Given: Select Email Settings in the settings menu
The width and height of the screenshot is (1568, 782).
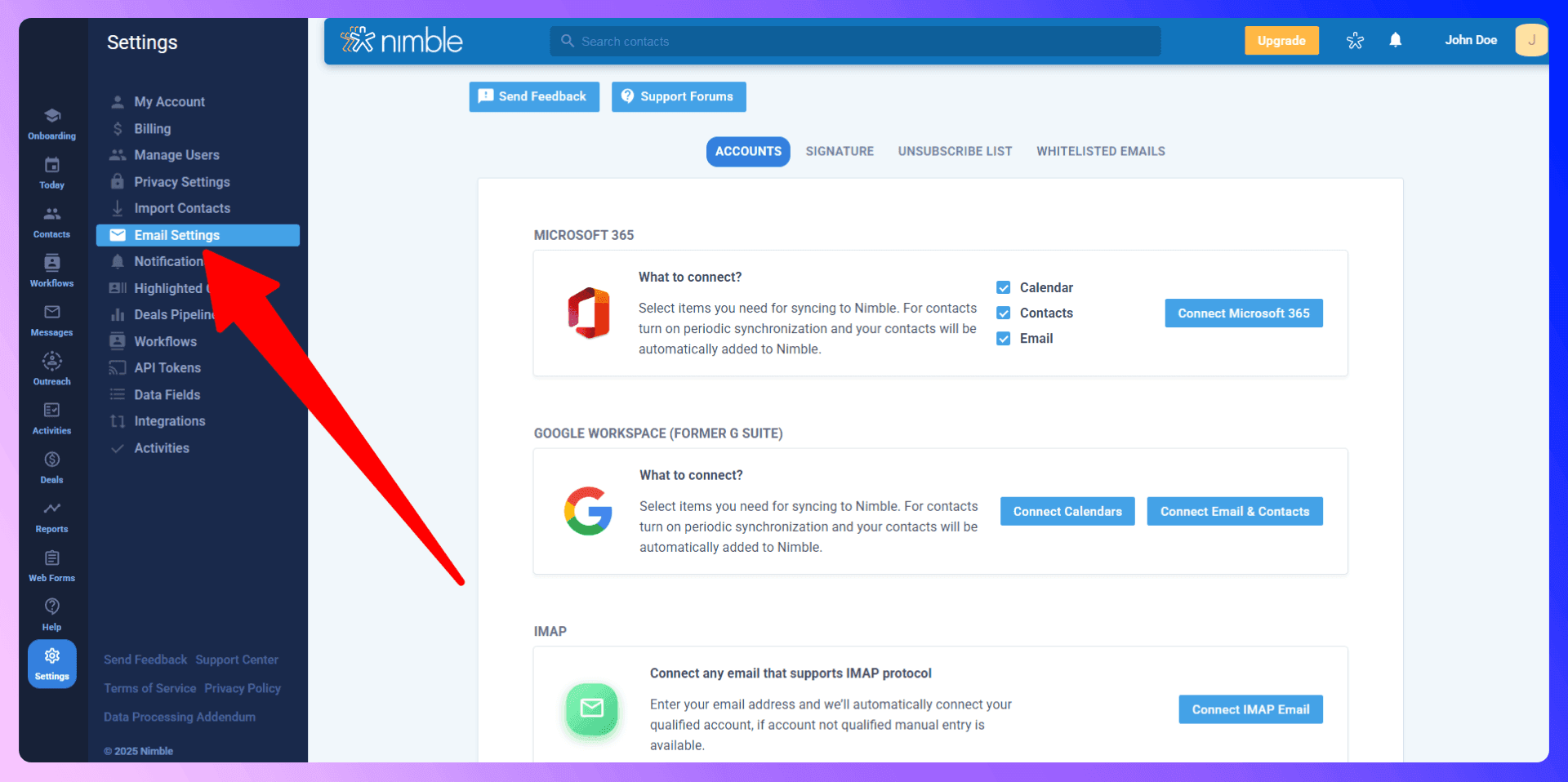Looking at the screenshot, I should (198, 235).
